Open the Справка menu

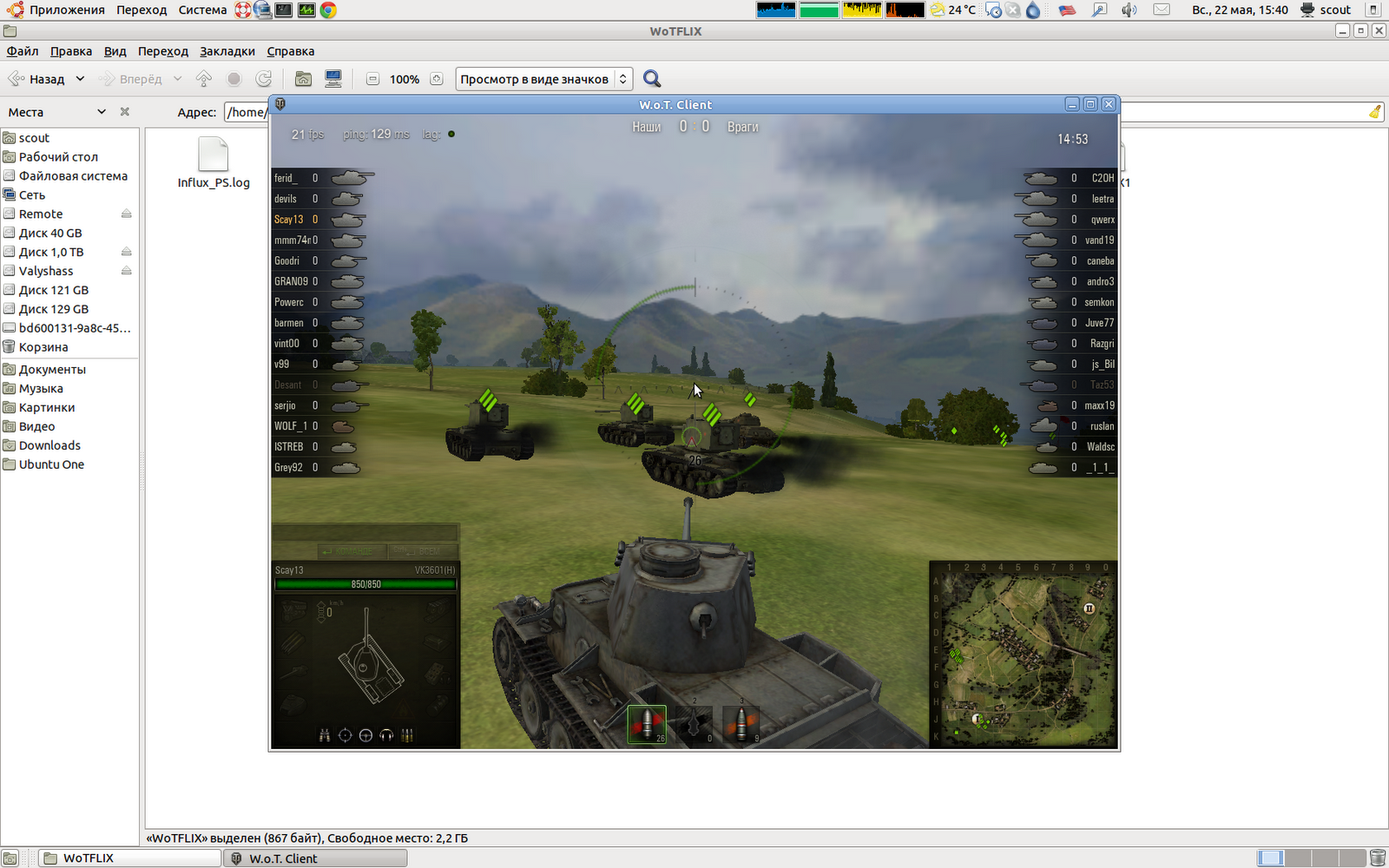tap(291, 51)
